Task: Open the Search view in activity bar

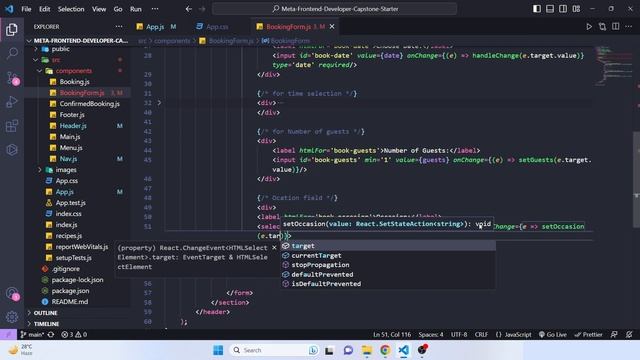Action: pyautogui.click(x=12, y=53)
